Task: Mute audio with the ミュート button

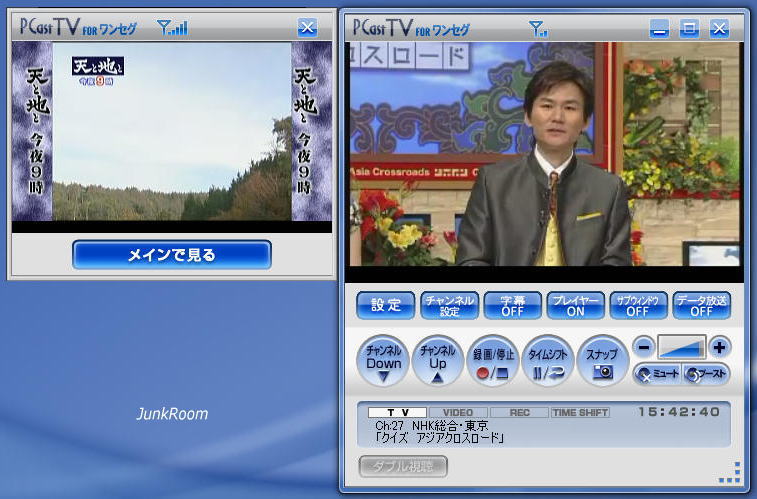Action: click(x=658, y=374)
